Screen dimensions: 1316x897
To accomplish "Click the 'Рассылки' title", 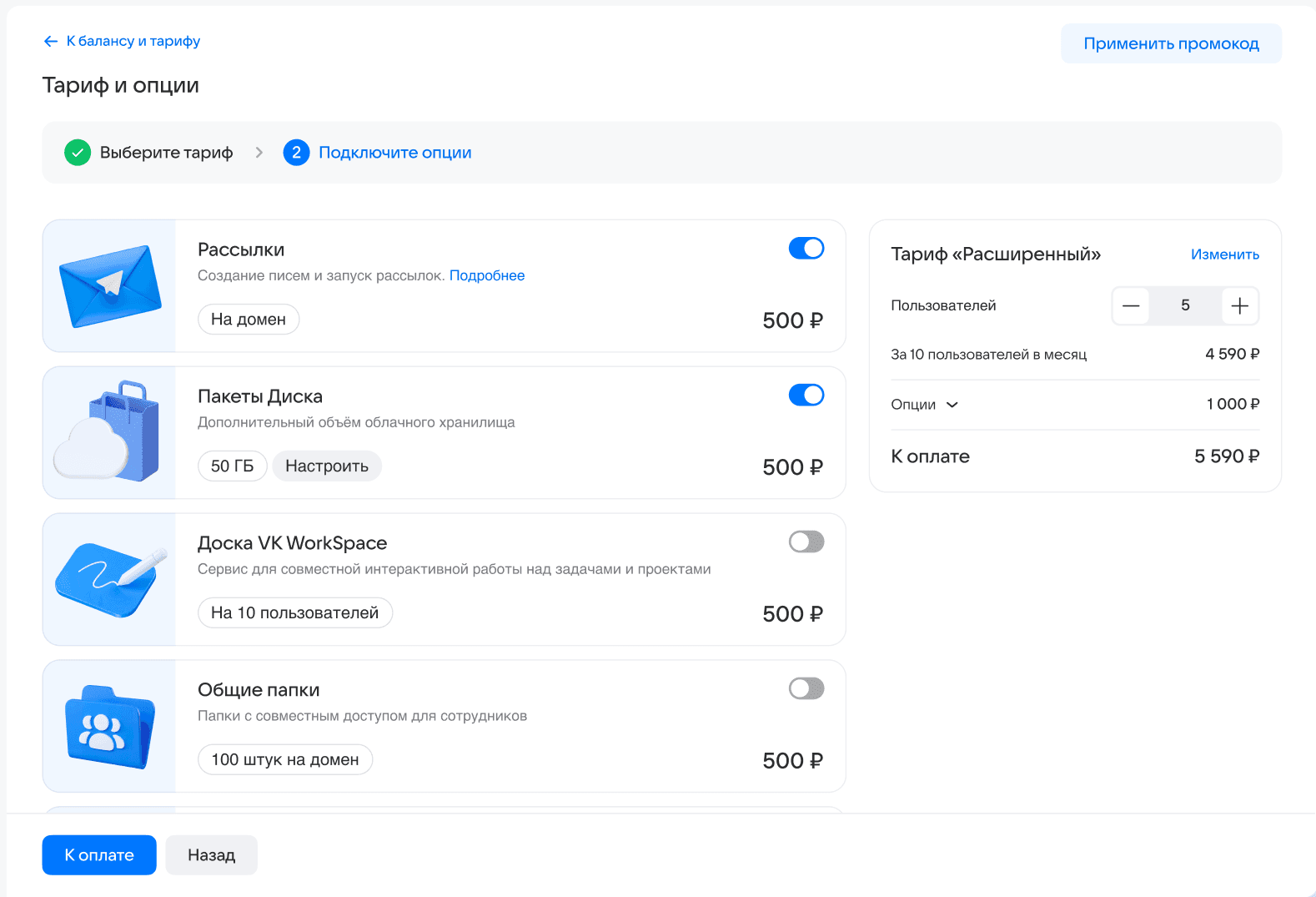I will coord(241,249).
